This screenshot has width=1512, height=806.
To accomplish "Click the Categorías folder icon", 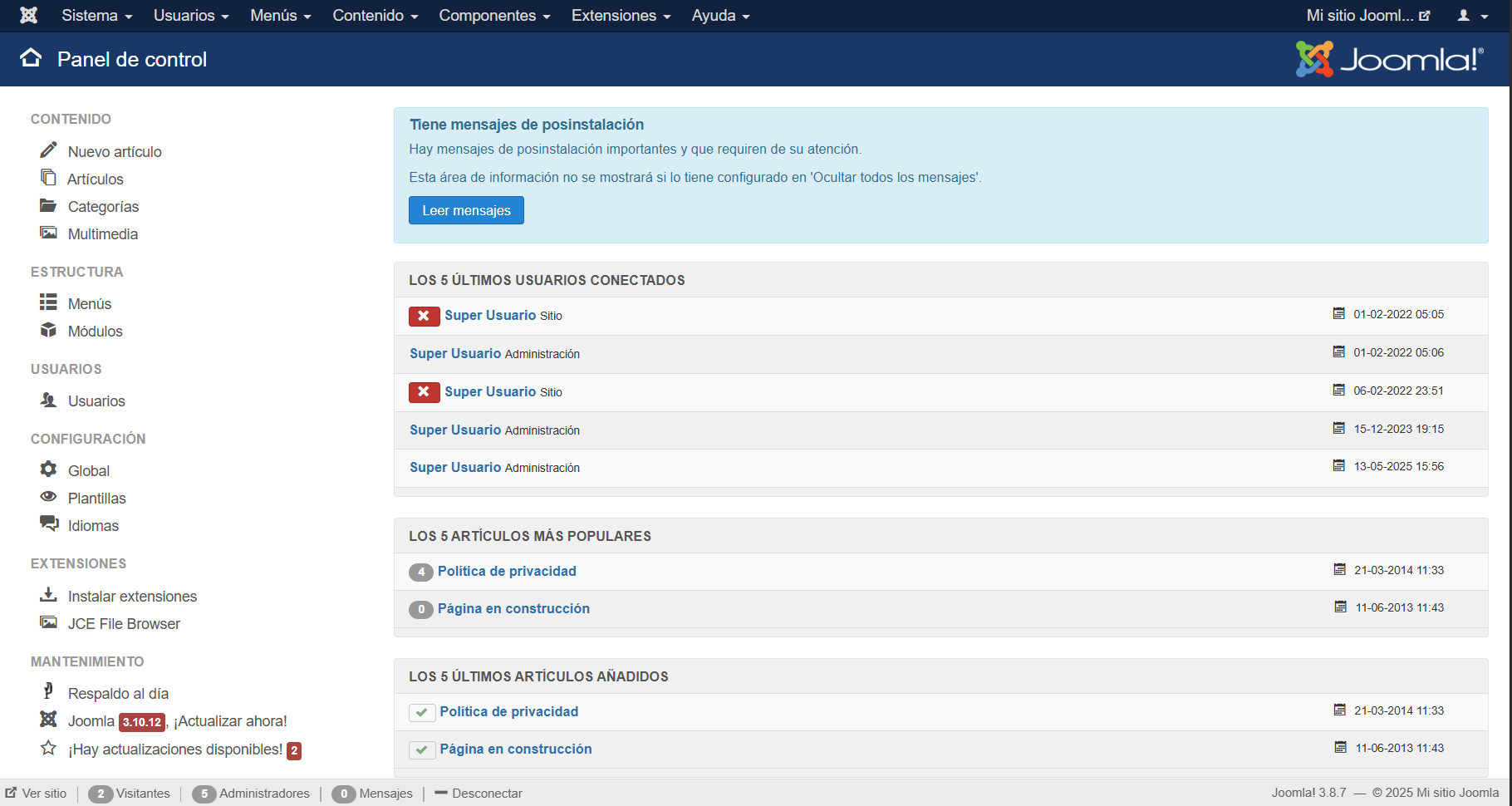I will click(48, 205).
